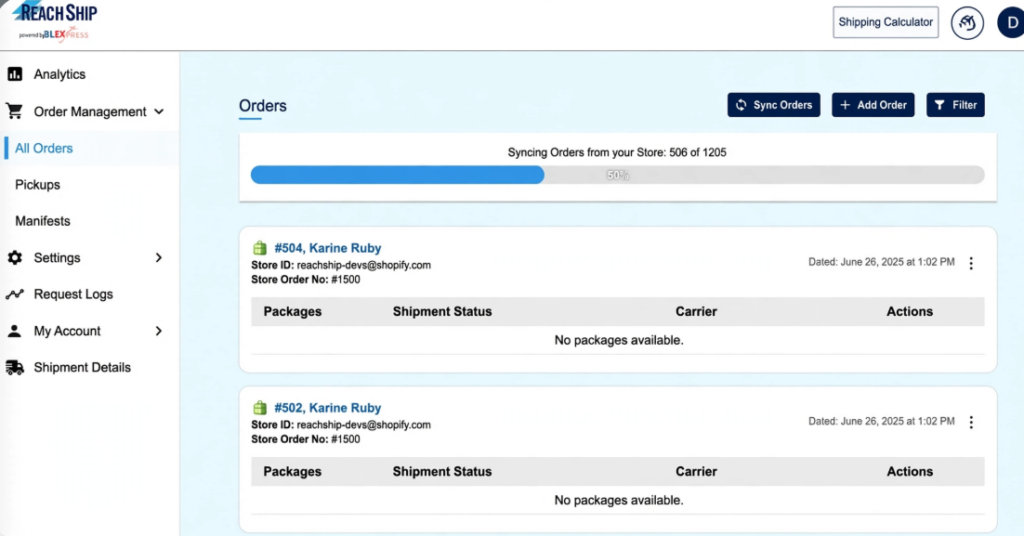
Task: Click the Add Order button
Action: tap(873, 105)
